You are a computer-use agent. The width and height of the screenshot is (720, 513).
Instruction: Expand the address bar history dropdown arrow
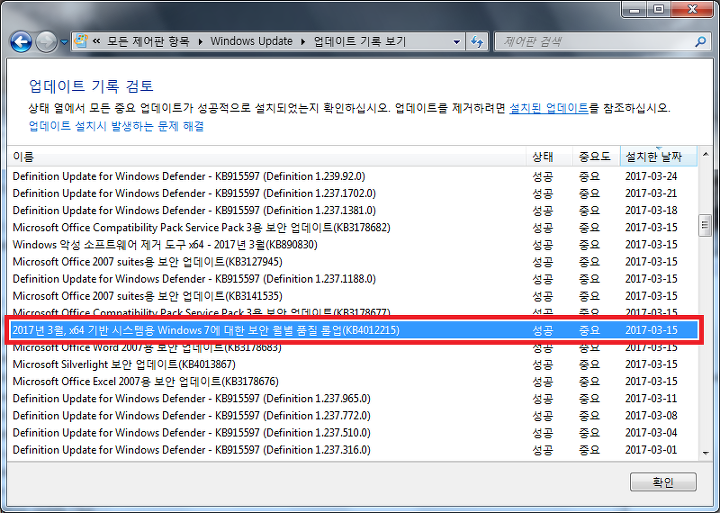[456, 42]
